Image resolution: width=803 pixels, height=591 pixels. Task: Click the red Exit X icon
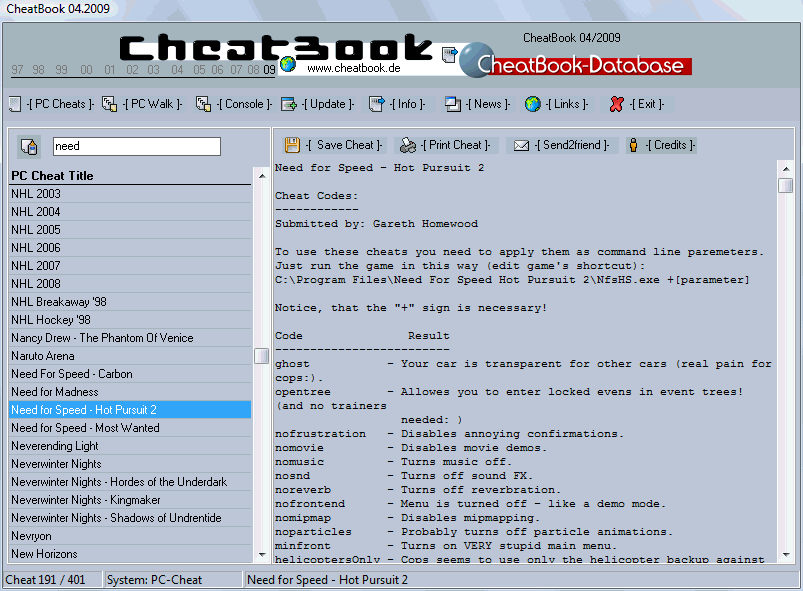[x=617, y=104]
